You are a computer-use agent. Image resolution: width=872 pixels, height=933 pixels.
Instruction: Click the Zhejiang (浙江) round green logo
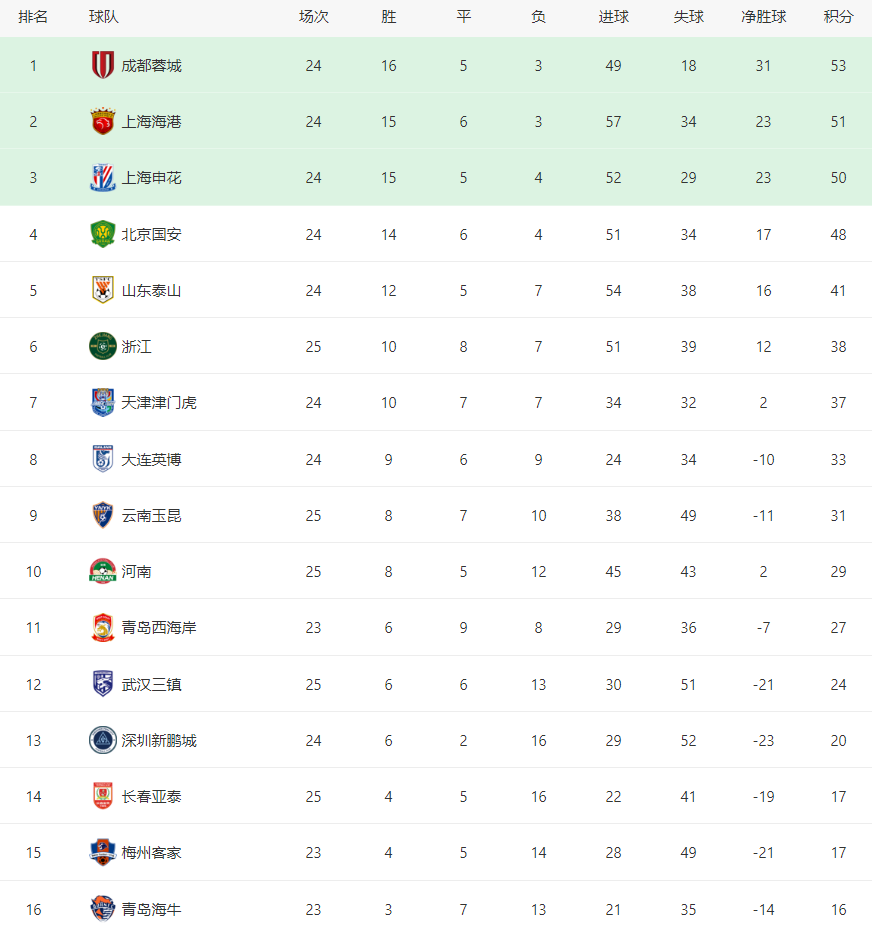103,347
